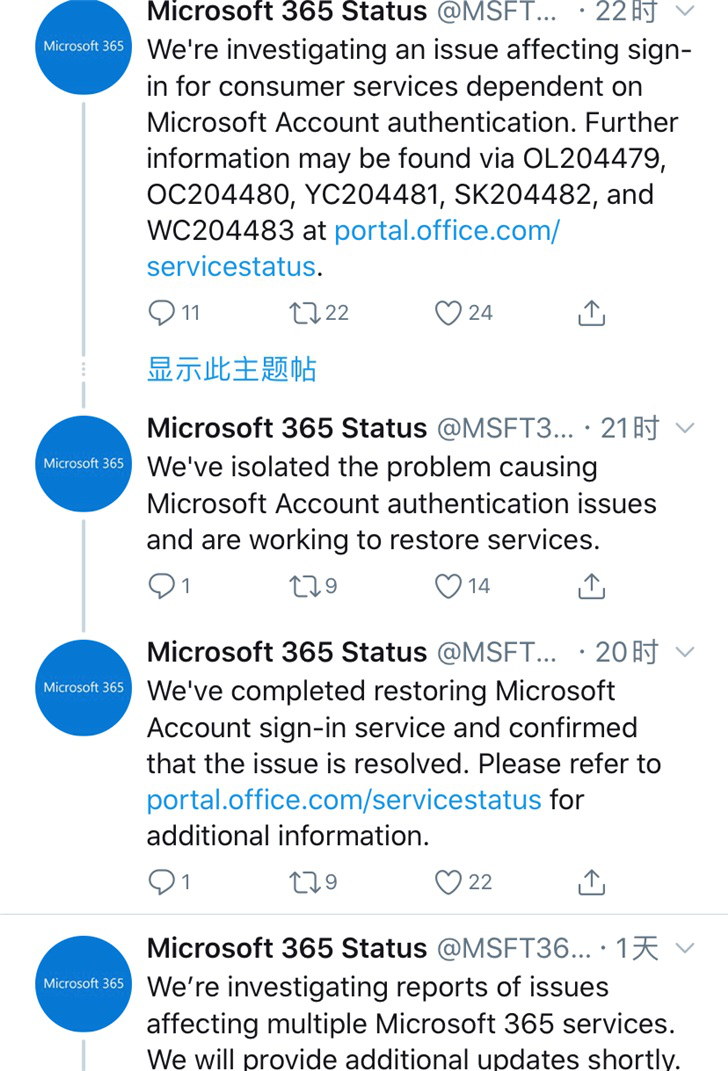The height and width of the screenshot is (1071, 728).
Task: Reply to the sign-in issue tweet
Action: [x=162, y=313]
